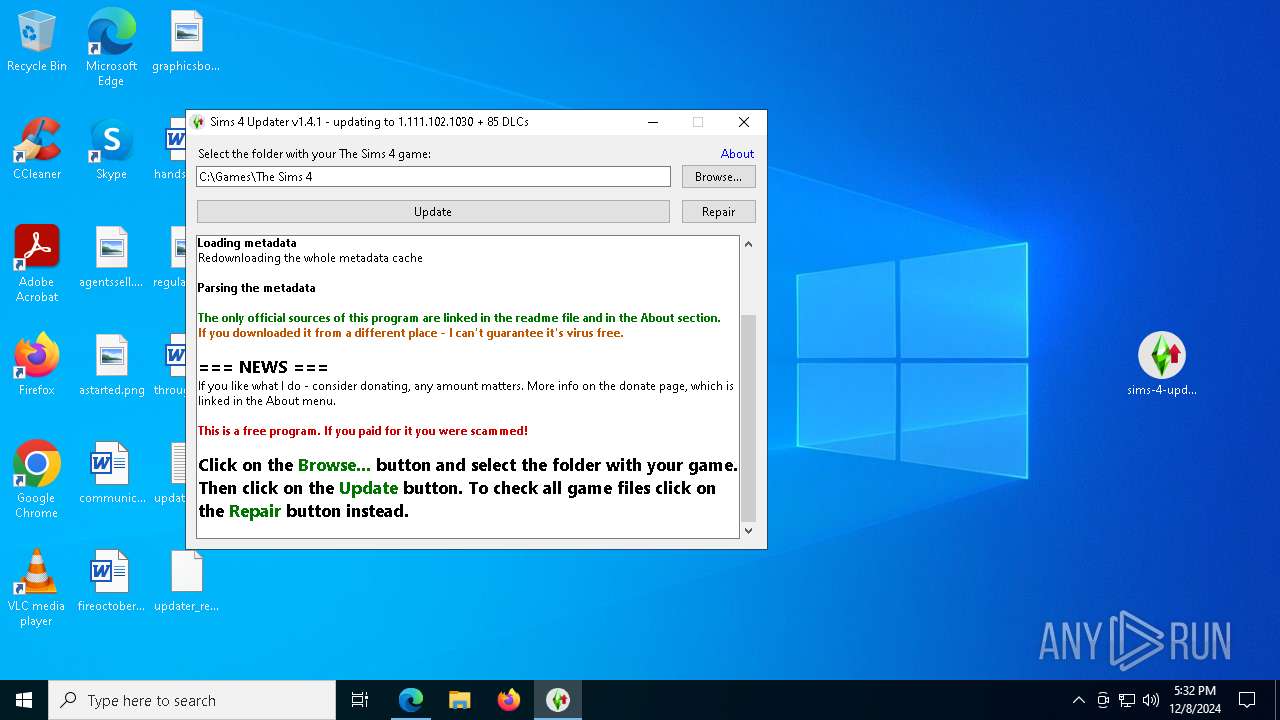Activate Sims 4 Updater taskbar icon
Image resolution: width=1280 pixels, height=720 pixels.
[x=558, y=700]
